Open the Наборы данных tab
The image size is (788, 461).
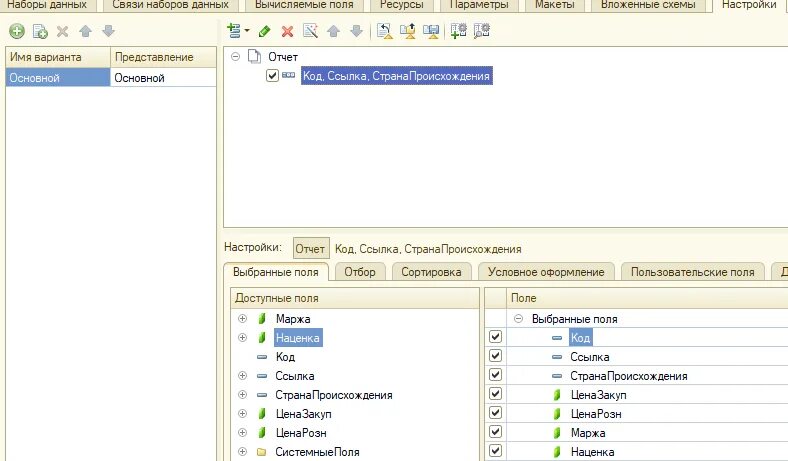47,5
